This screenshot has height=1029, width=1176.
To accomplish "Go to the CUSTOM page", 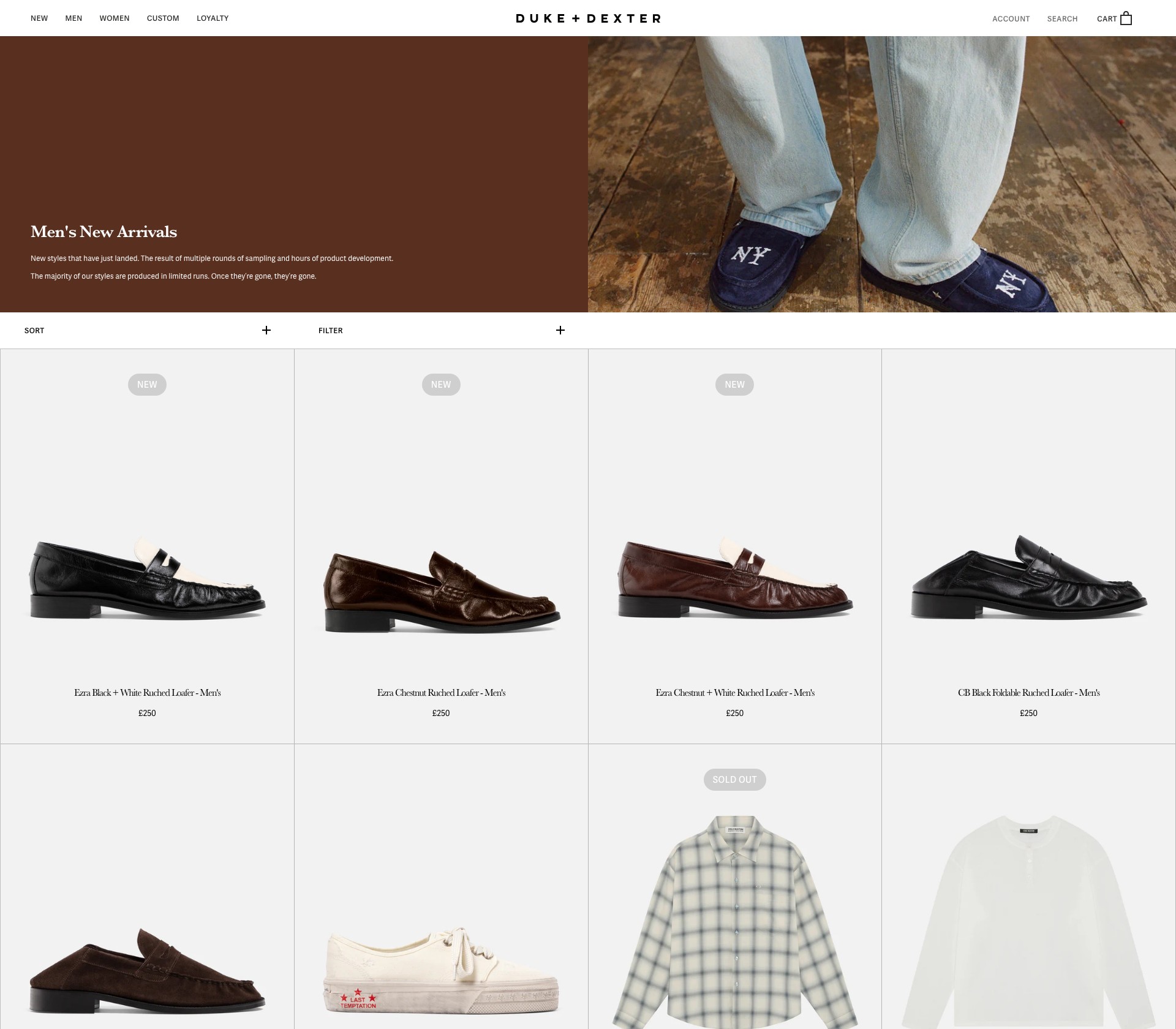I will click(163, 18).
